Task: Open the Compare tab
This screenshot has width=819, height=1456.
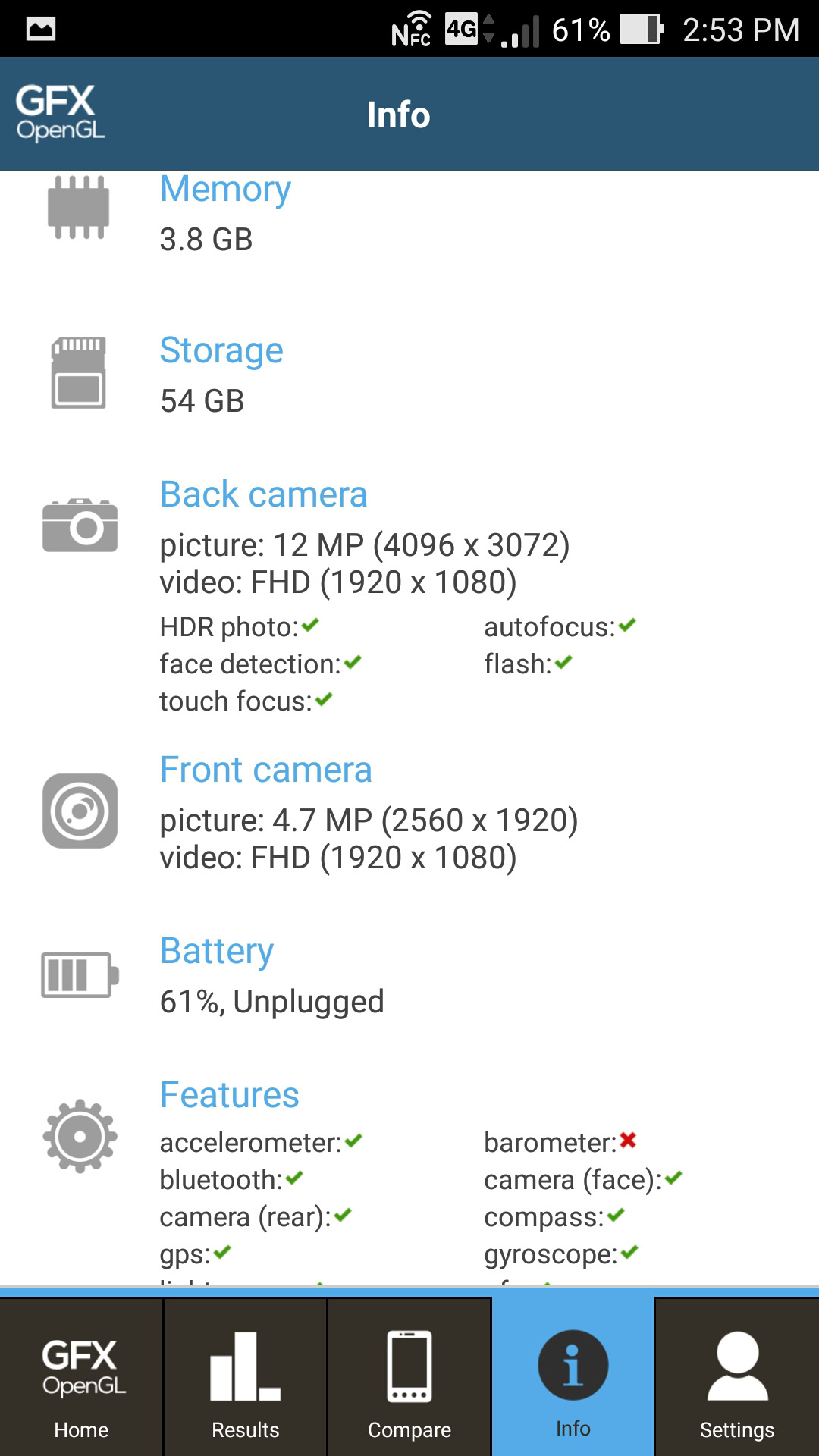Action: click(x=409, y=1377)
